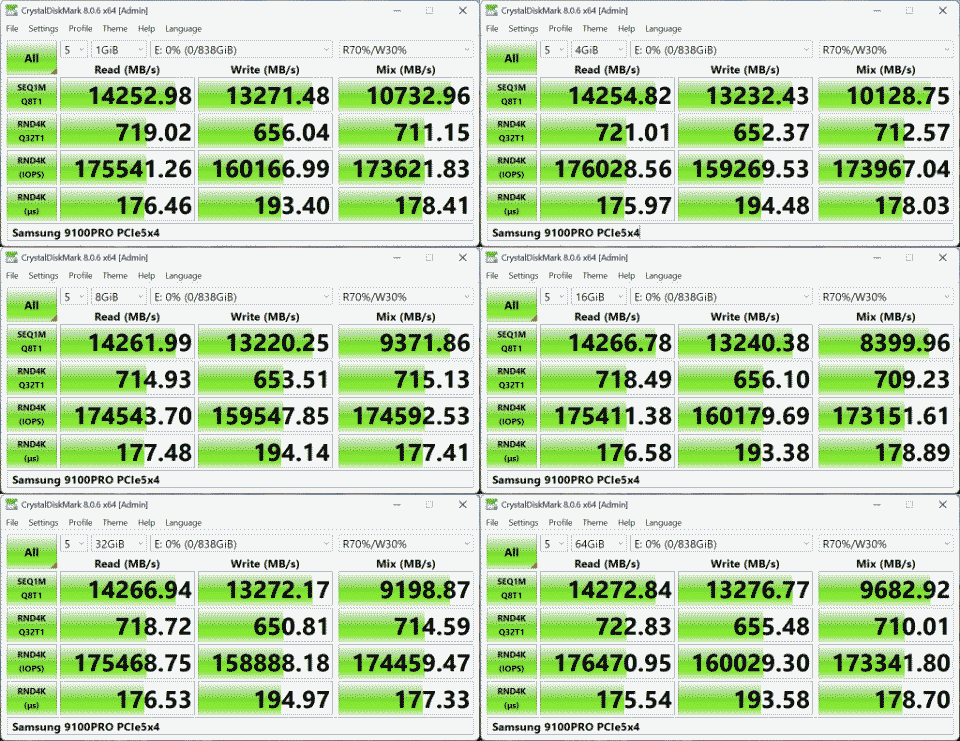Run RND4K (μs) test in the 64GiB window
960x741 pixels.
[512, 698]
